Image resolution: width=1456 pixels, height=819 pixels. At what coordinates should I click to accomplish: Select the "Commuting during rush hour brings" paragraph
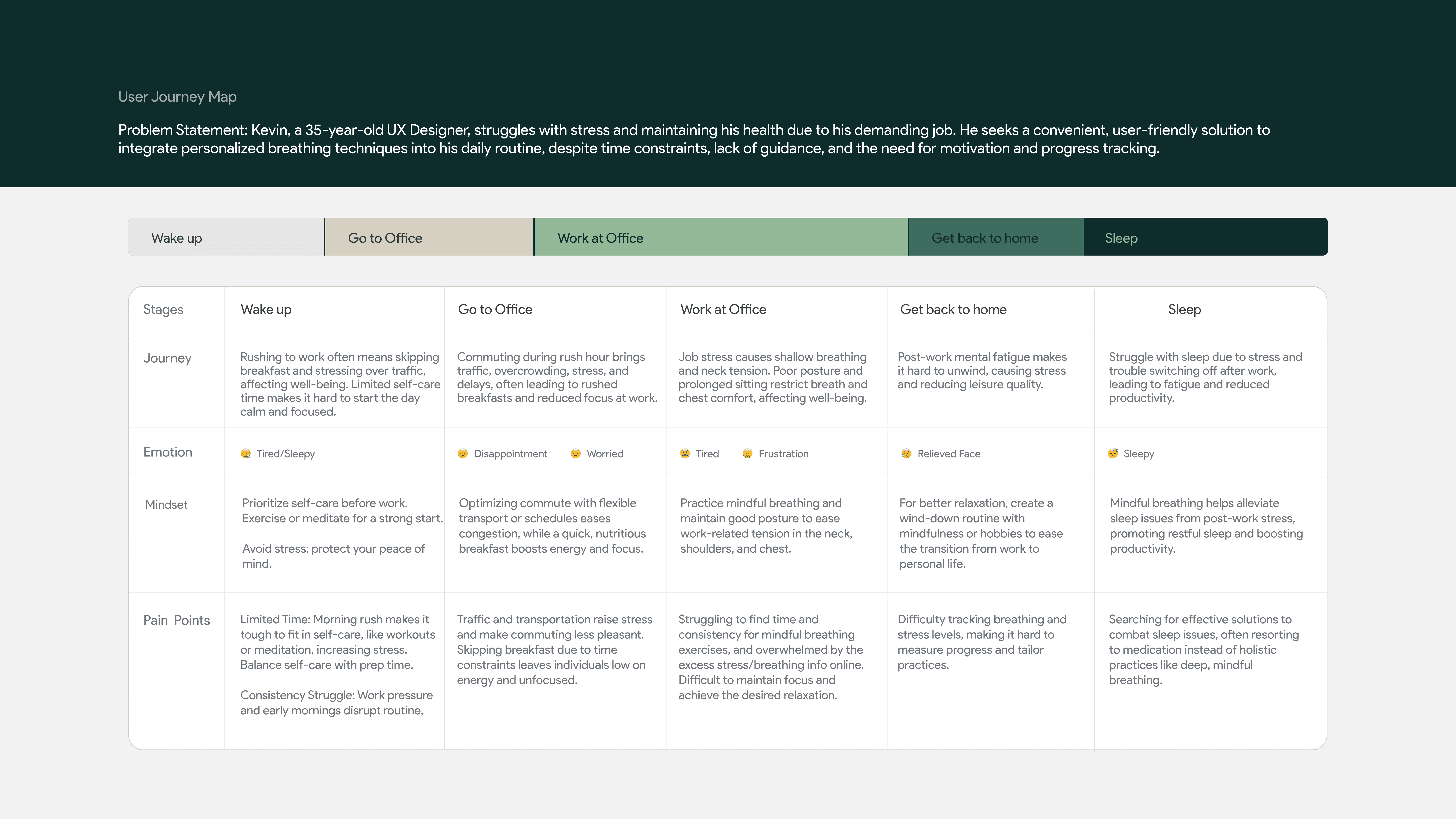[557, 378]
